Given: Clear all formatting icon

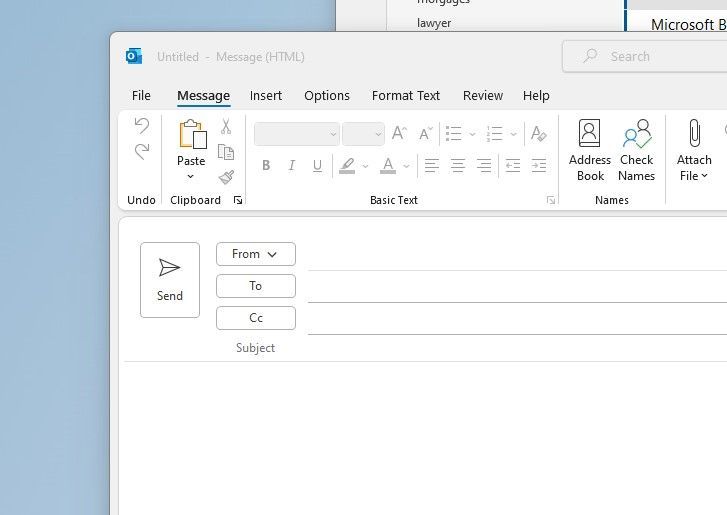Looking at the screenshot, I should click(538, 134).
